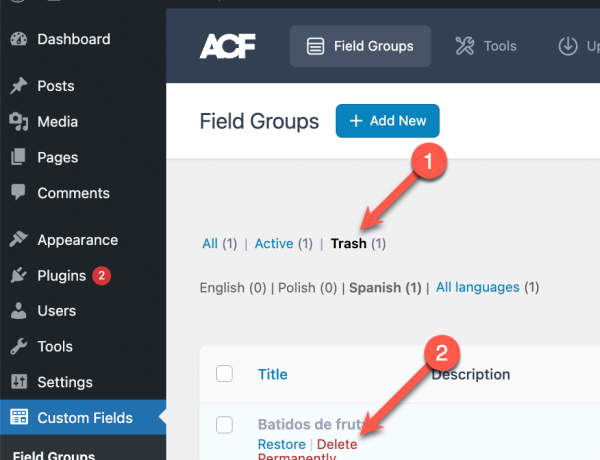Show Active field groups filter
600x460 pixels.
274,243
